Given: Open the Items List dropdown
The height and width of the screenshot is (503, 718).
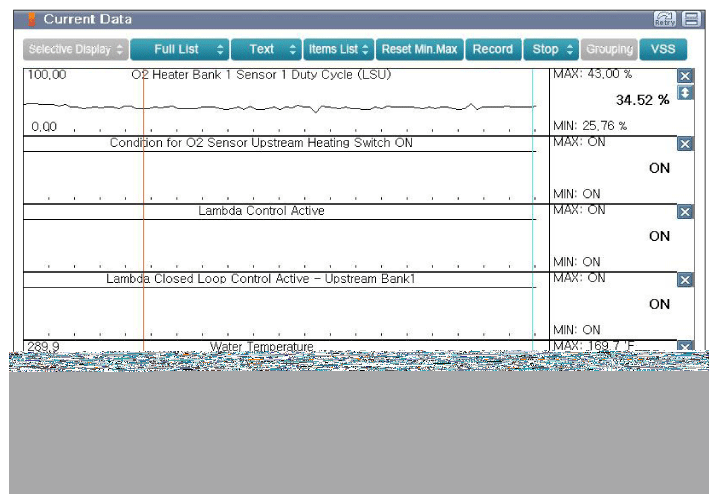Looking at the screenshot, I should pyautogui.click(x=339, y=49).
